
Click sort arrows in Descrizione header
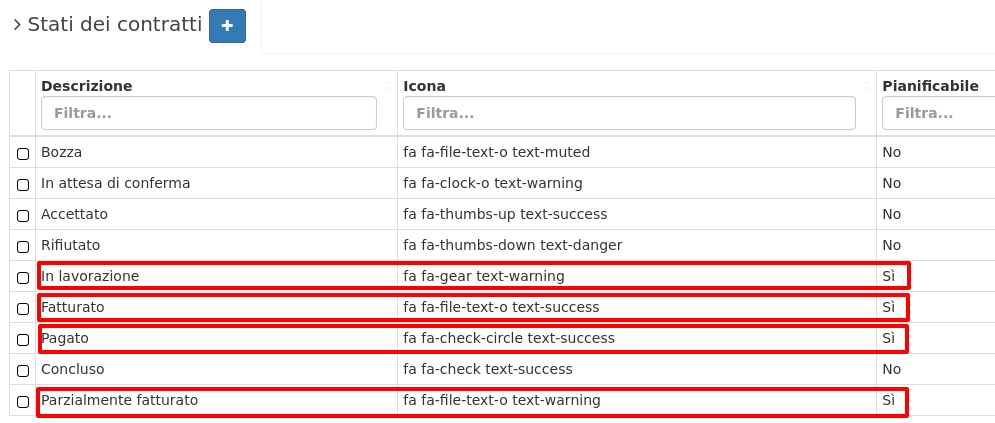click(x=388, y=86)
